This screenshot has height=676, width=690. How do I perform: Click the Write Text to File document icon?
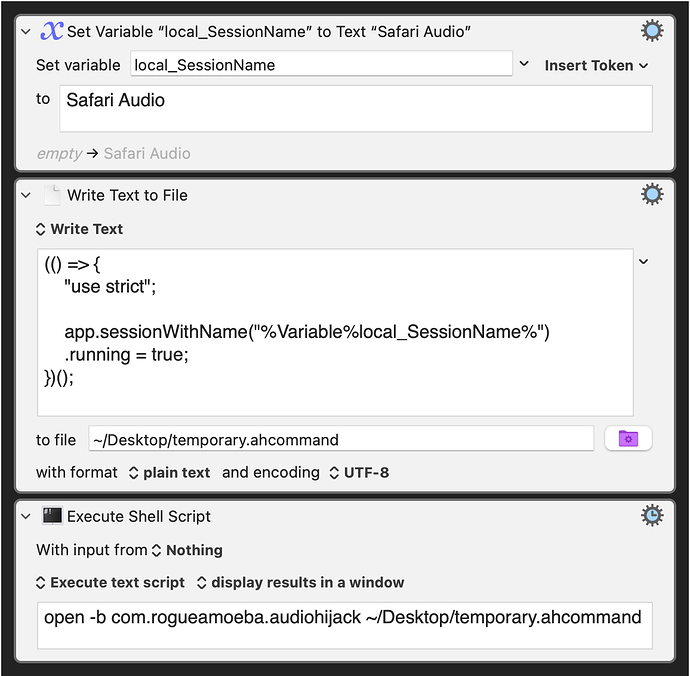point(52,195)
